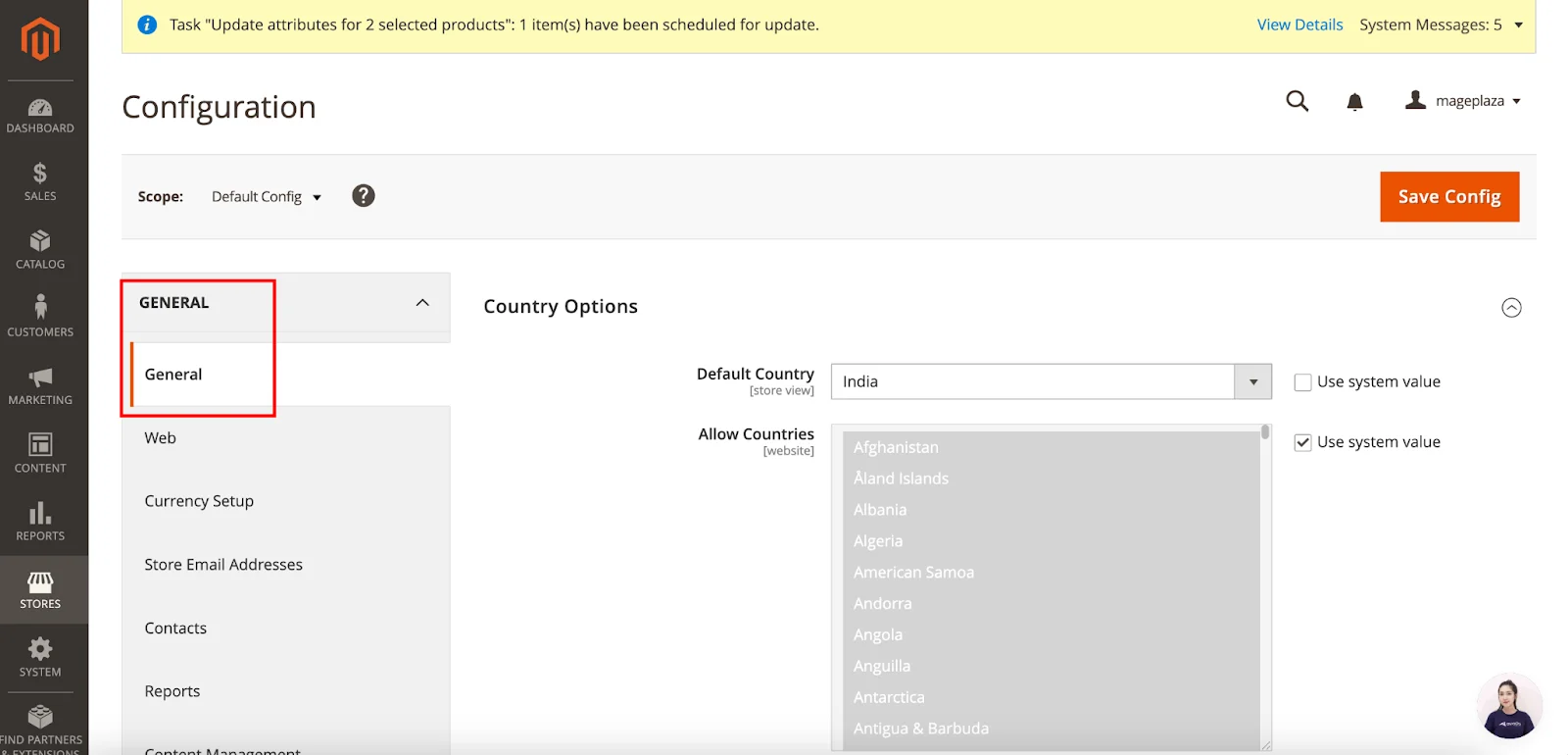The height and width of the screenshot is (755, 1568).
Task: Select Afghanistan in Allow Countries list
Action: [1051, 447]
